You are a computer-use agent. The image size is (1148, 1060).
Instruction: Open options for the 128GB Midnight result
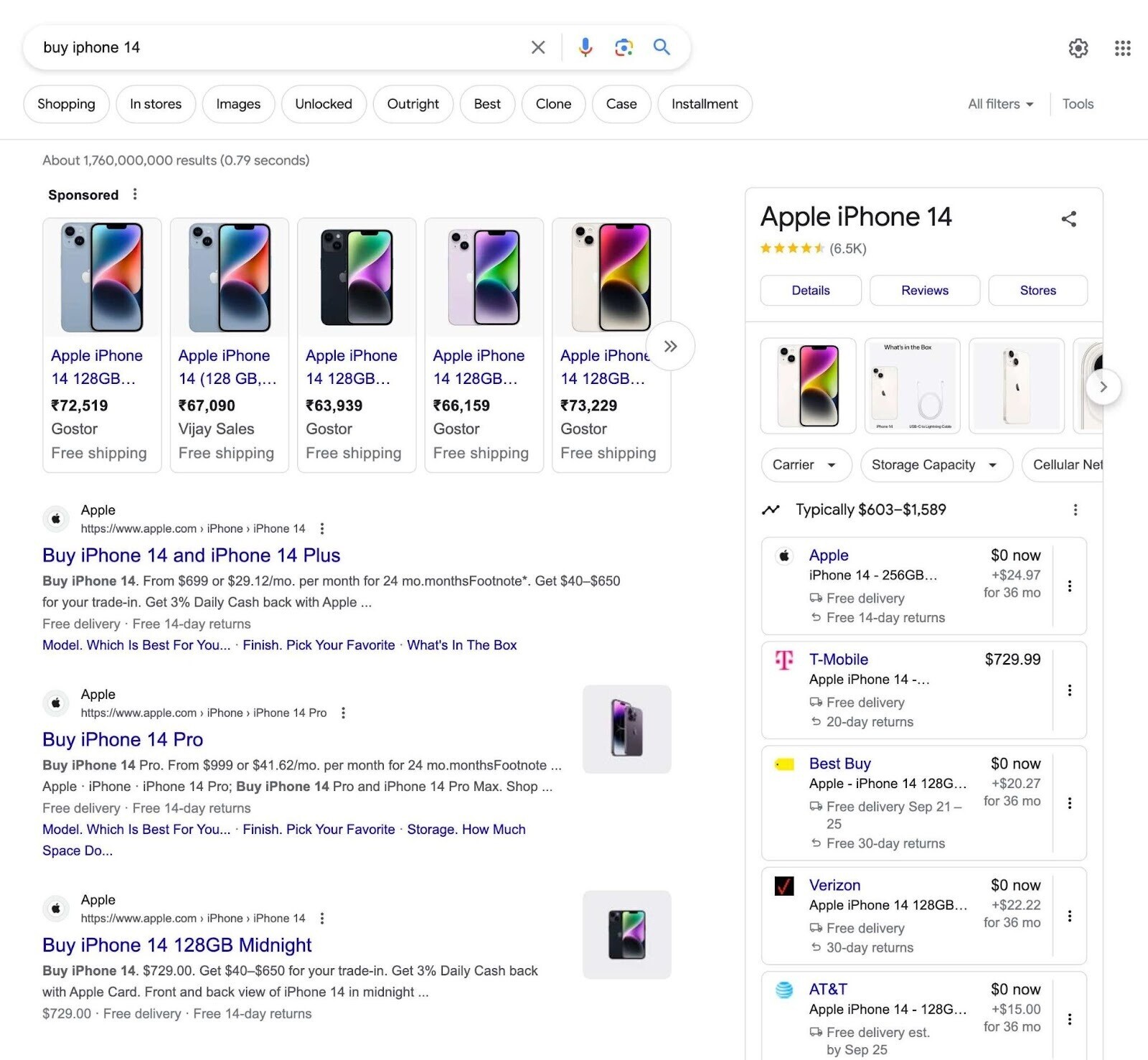click(x=322, y=919)
